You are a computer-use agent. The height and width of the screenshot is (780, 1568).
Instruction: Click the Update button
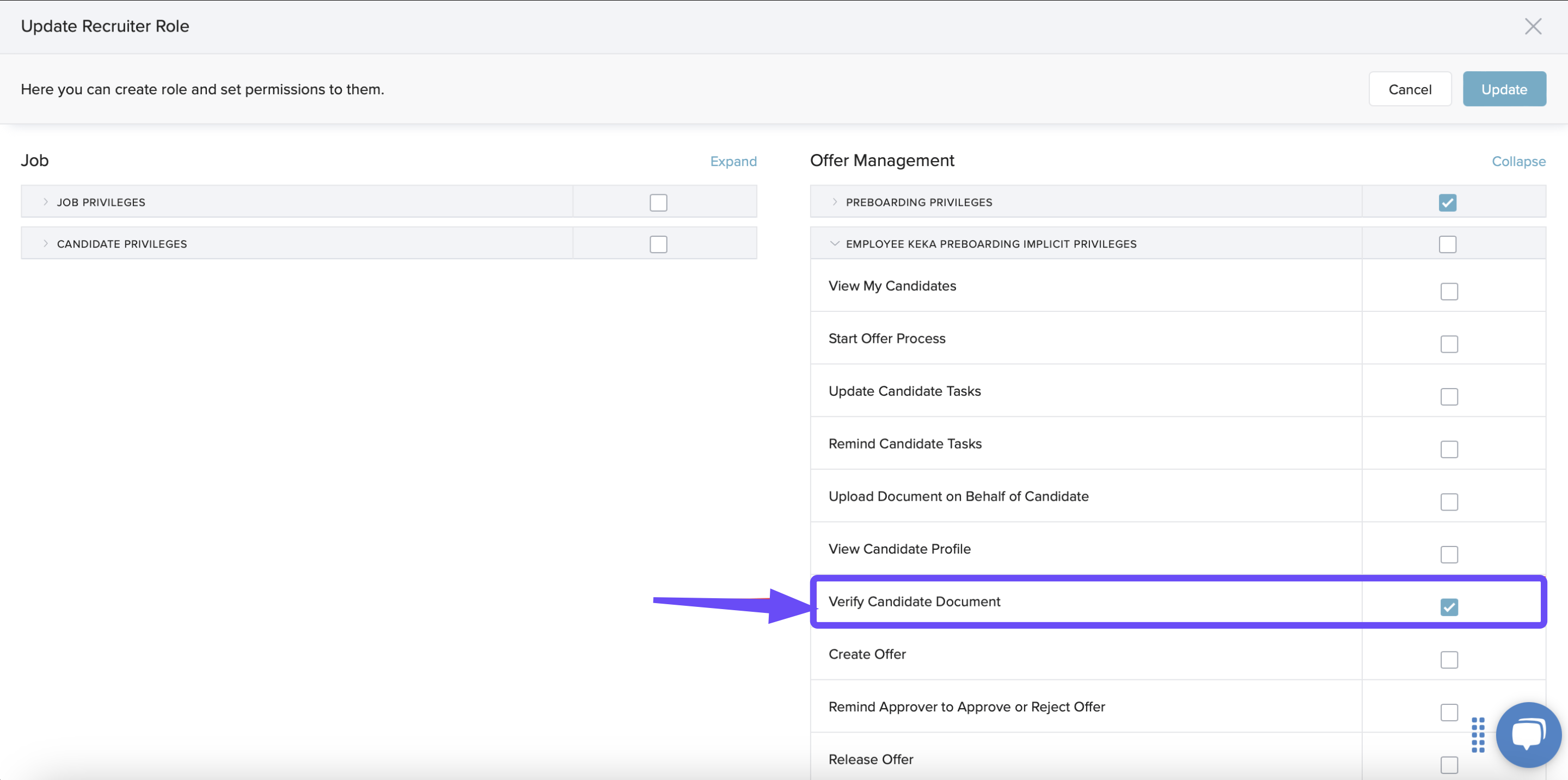[x=1503, y=89]
